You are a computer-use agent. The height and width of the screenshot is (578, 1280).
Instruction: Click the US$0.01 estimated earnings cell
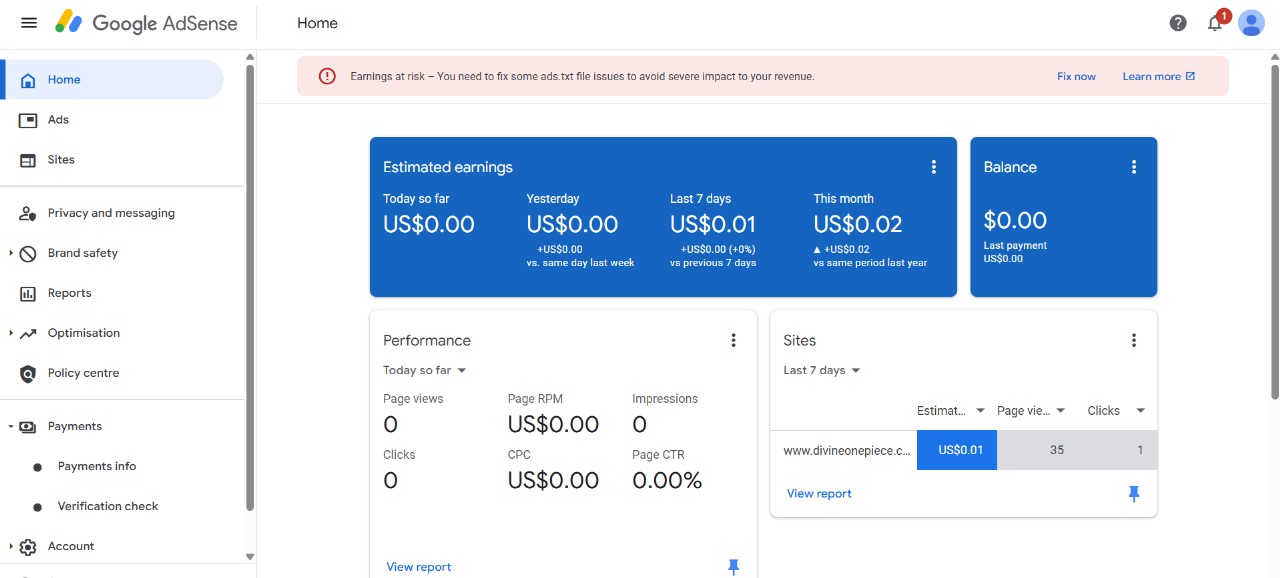[957, 450]
